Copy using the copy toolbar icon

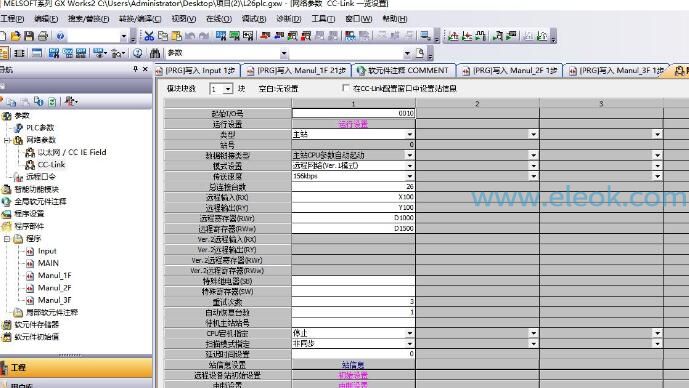pyautogui.click(x=163, y=36)
